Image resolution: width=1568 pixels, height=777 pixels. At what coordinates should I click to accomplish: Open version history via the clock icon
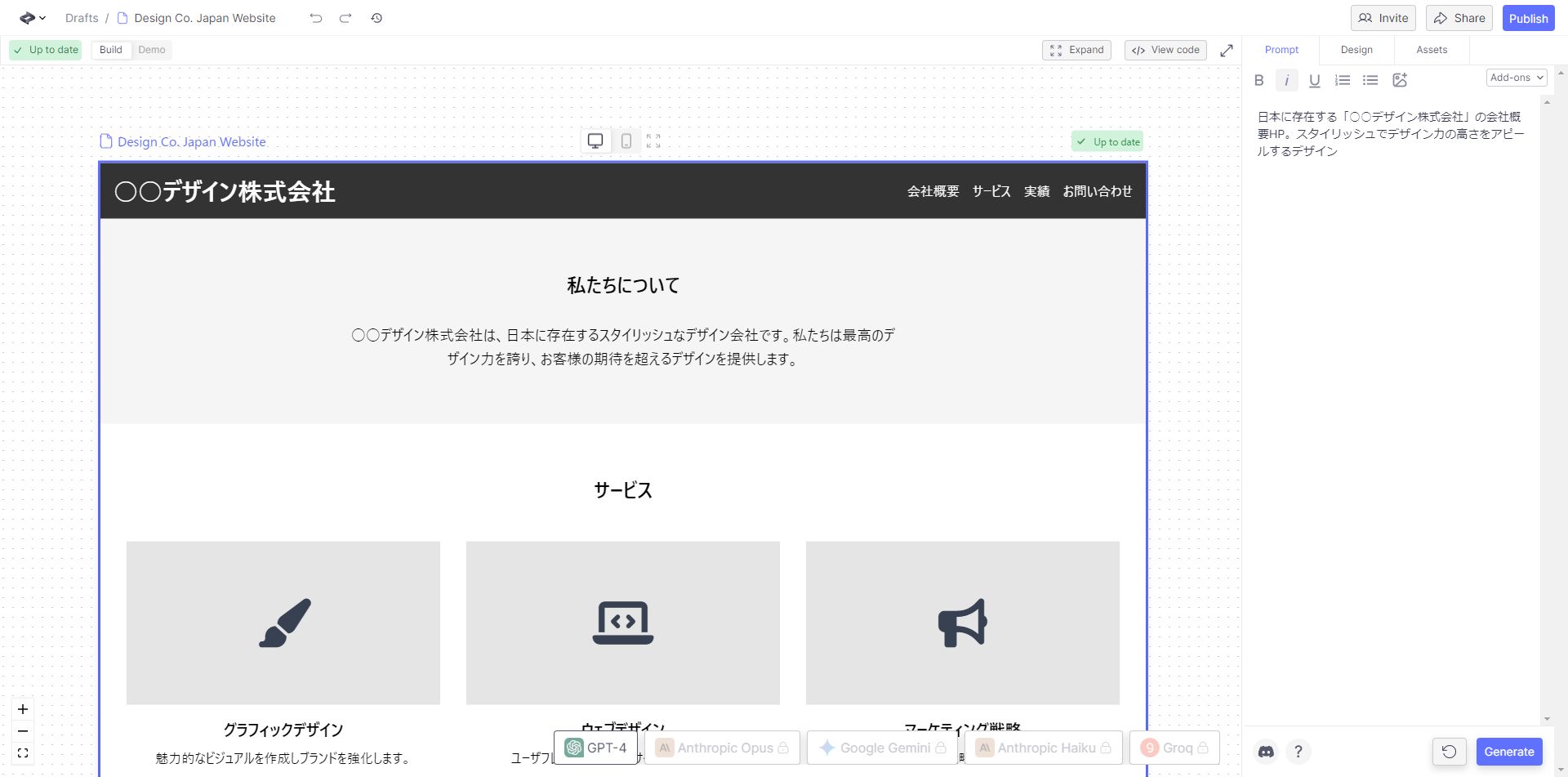[x=376, y=17]
